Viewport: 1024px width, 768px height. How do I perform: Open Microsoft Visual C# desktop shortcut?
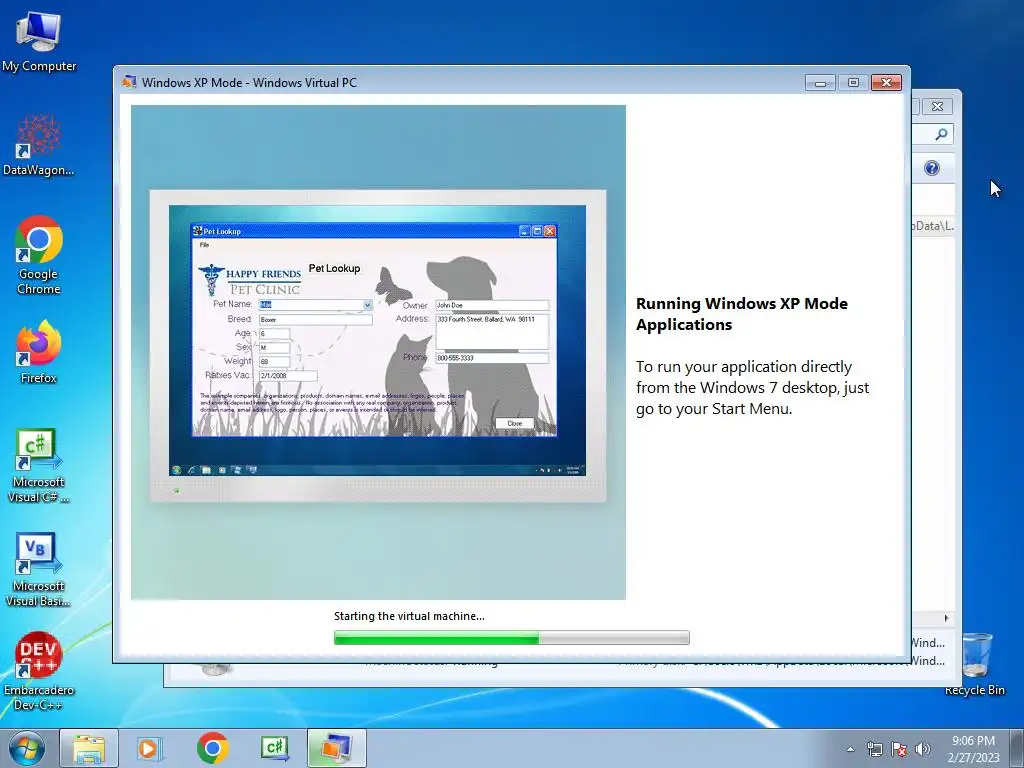tap(39, 466)
